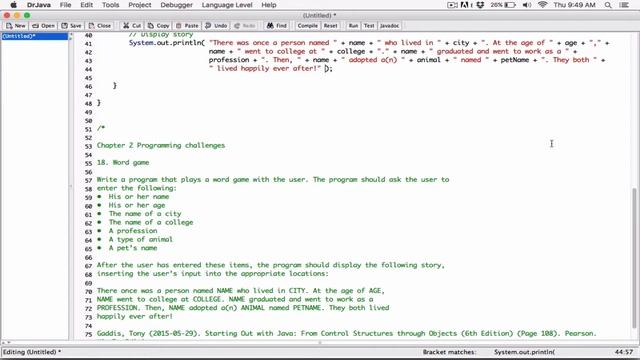Viewport: 640px width, 360px height.
Task: Click the Dropbox menu bar icon
Action: click(x=480, y=5)
